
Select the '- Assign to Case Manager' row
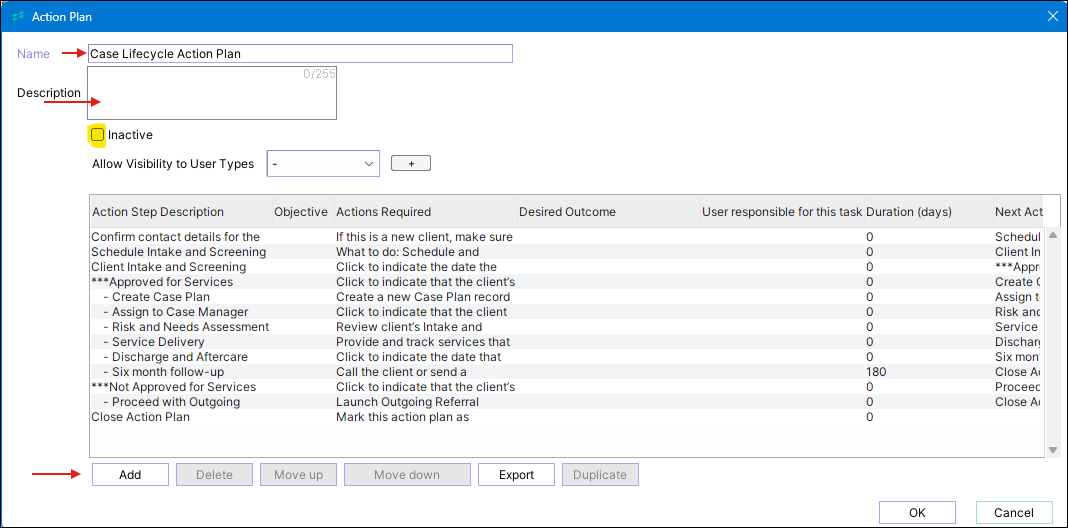pyautogui.click(x=566, y=312)
